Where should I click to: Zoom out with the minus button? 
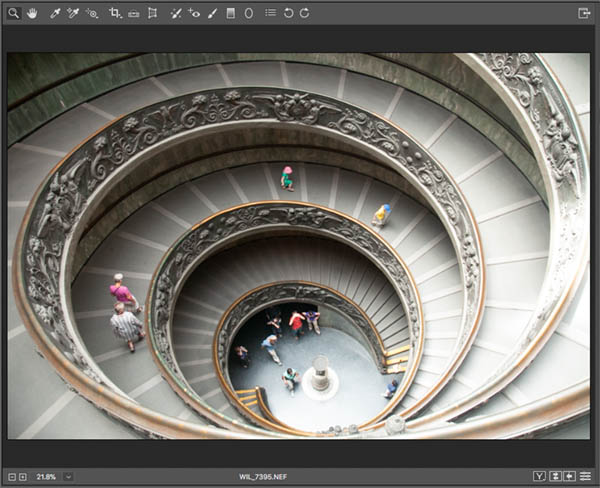pos(12,477)
